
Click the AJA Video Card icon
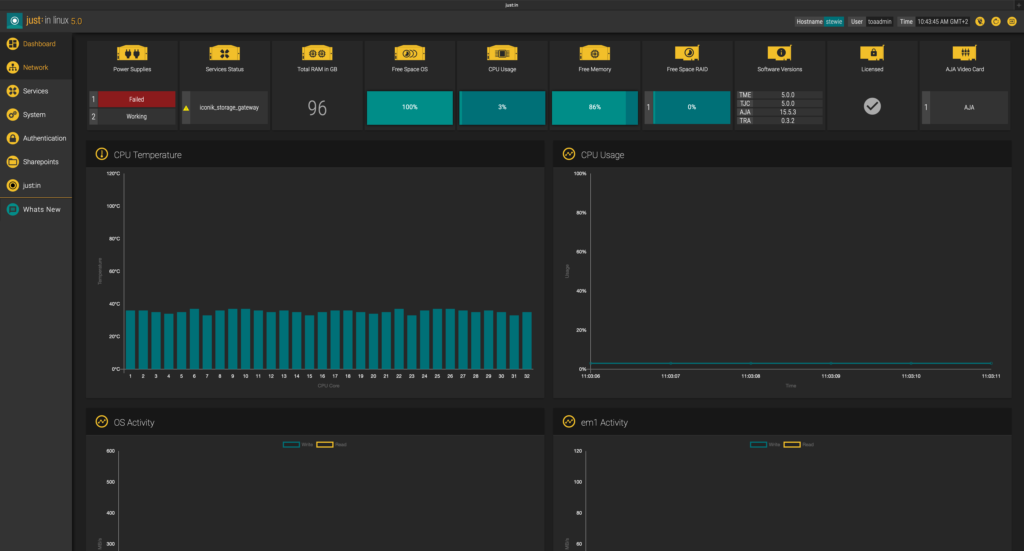coord(965,53)
